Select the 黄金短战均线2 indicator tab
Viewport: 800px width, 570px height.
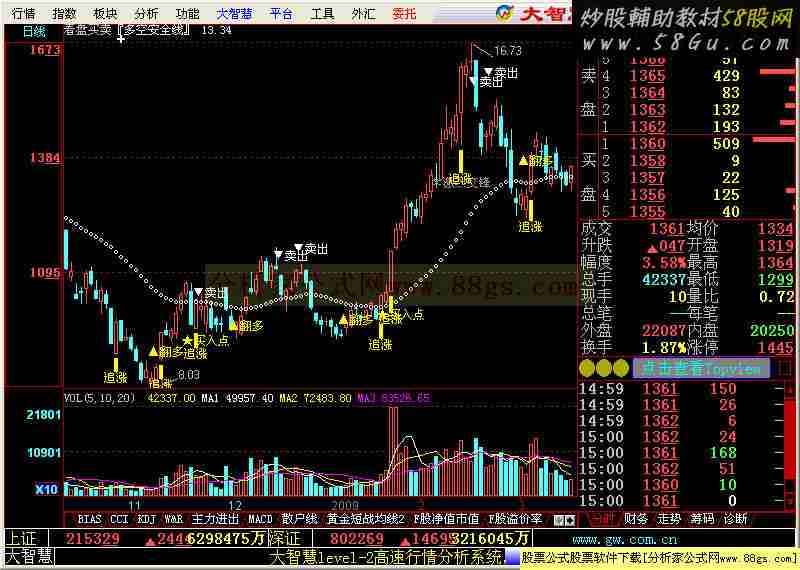point(366,519)
